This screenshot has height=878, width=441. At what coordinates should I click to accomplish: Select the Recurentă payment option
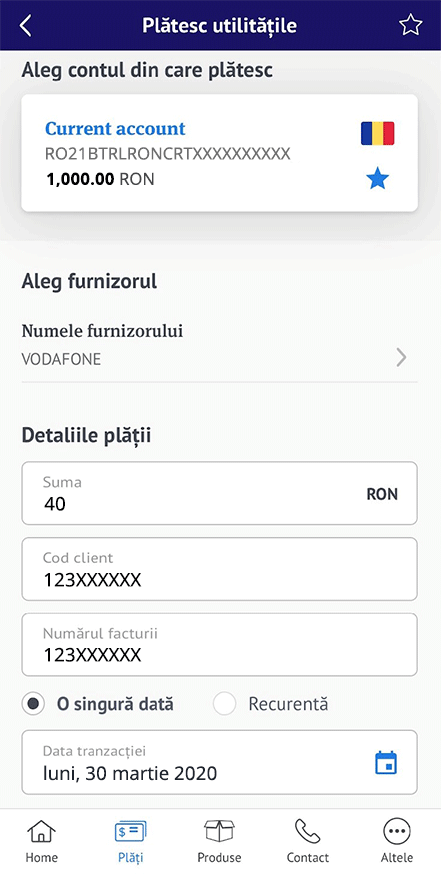click(x=271, y=704)
